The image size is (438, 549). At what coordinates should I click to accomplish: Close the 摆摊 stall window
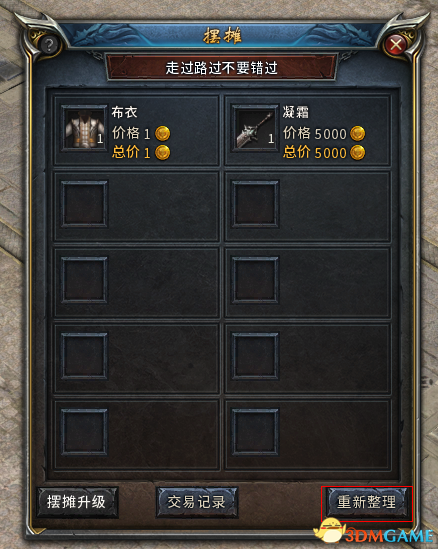pos(396,45)
